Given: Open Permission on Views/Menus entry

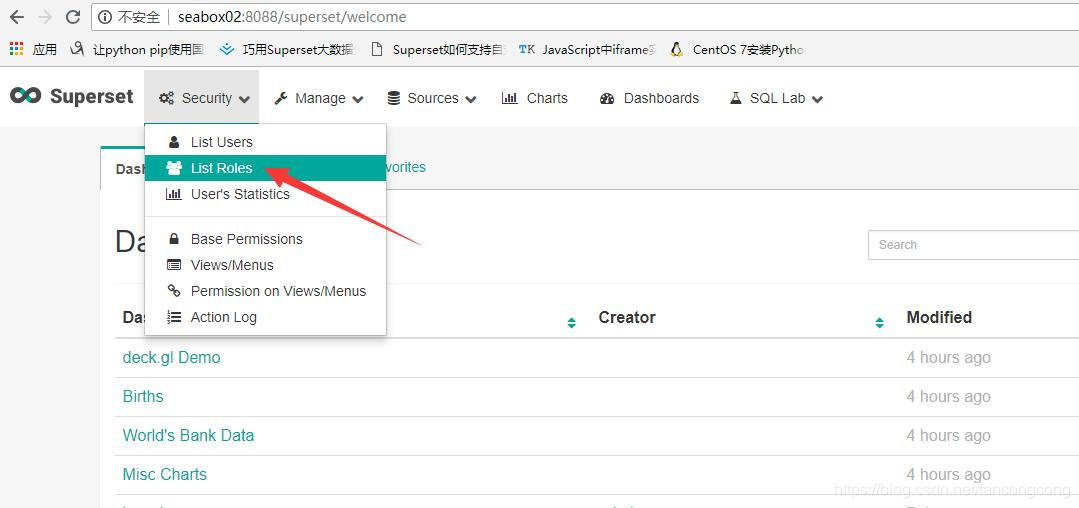Looking at the screenshot, I should pyautogui.click(x=265, y=291).
